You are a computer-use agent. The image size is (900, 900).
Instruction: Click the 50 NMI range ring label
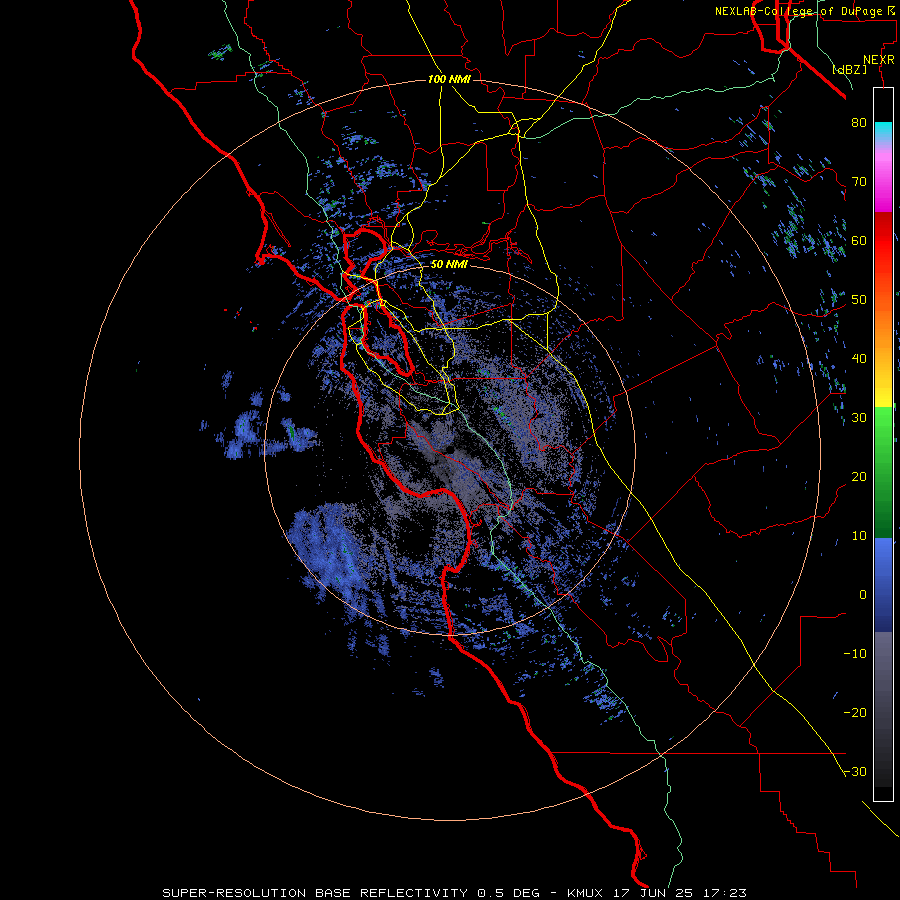pos(449,265)
